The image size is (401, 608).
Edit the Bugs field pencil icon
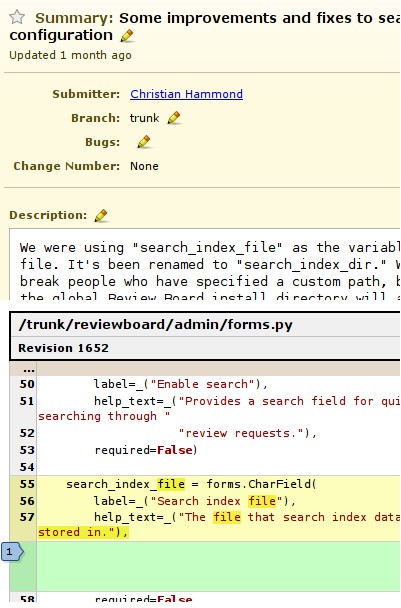tap(144, 142)
